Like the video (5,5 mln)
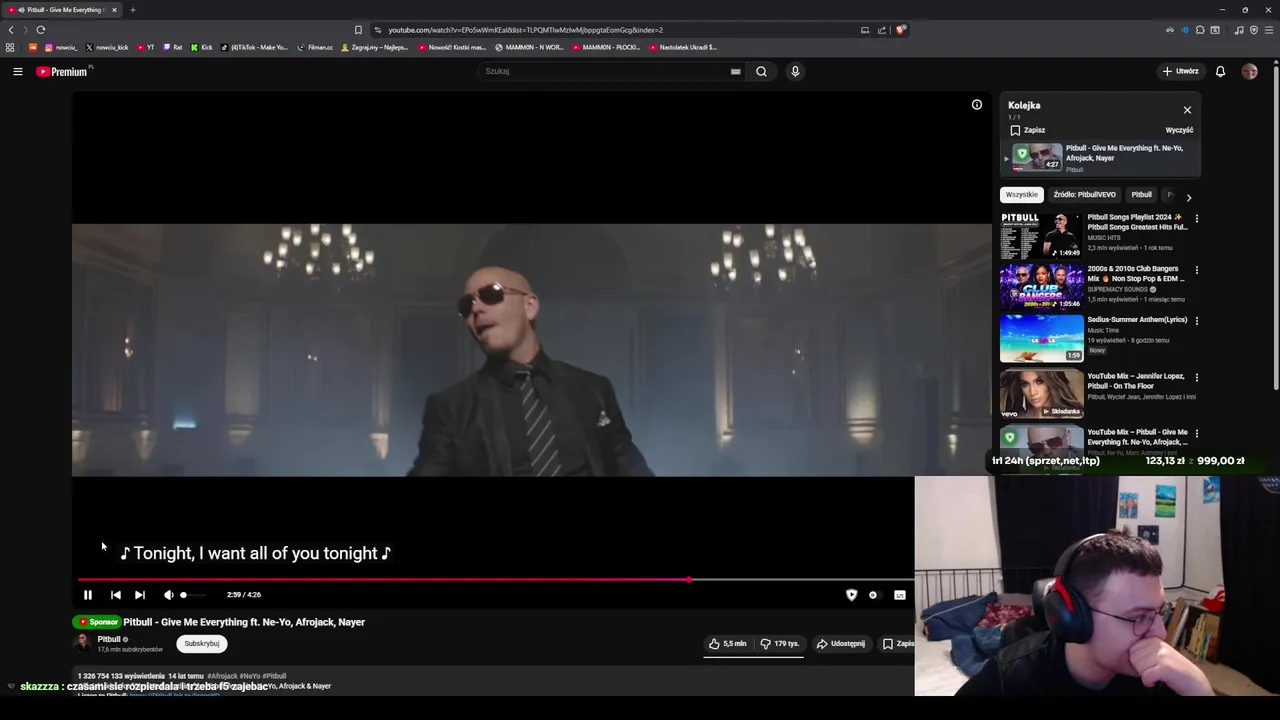Screen dimensions: 1280x720 coord(728,644)
